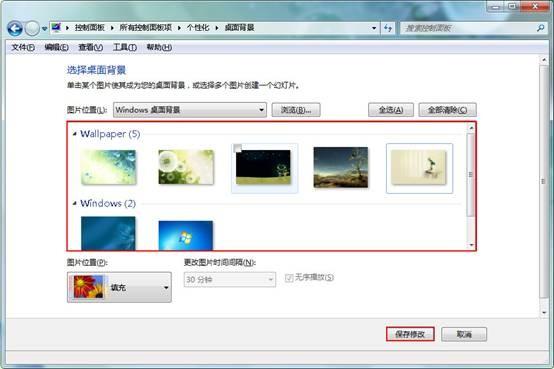Click main window scroll down arrow

click(x=544, y=312)
